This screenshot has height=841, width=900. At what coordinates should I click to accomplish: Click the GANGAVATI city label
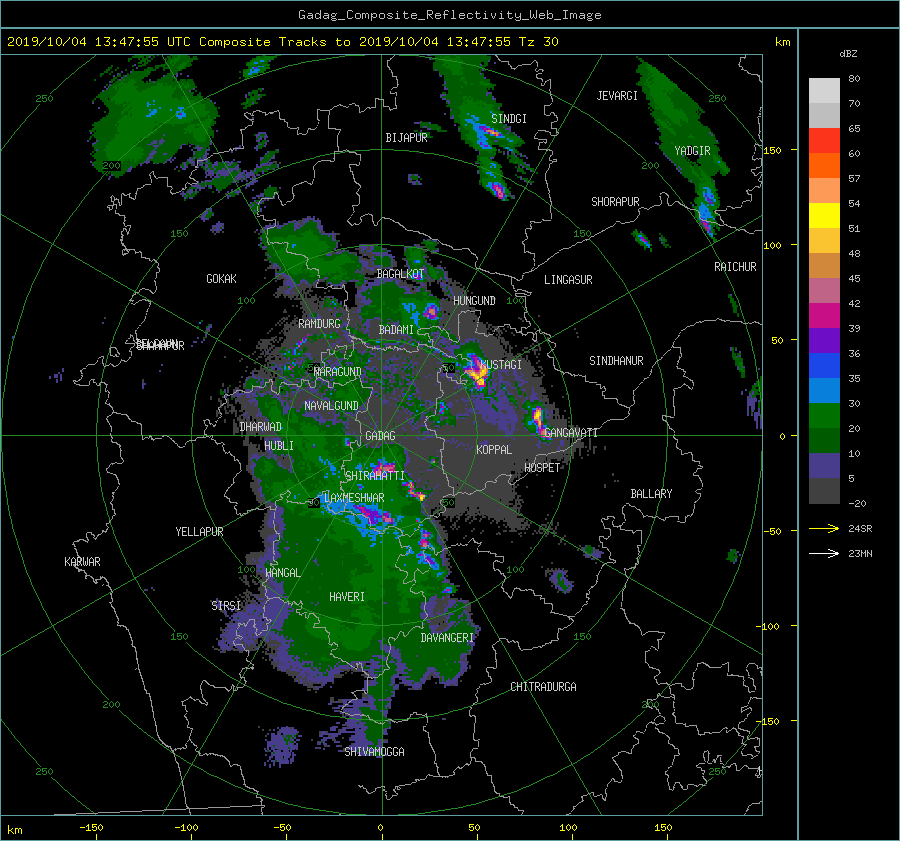click(571, 433)
